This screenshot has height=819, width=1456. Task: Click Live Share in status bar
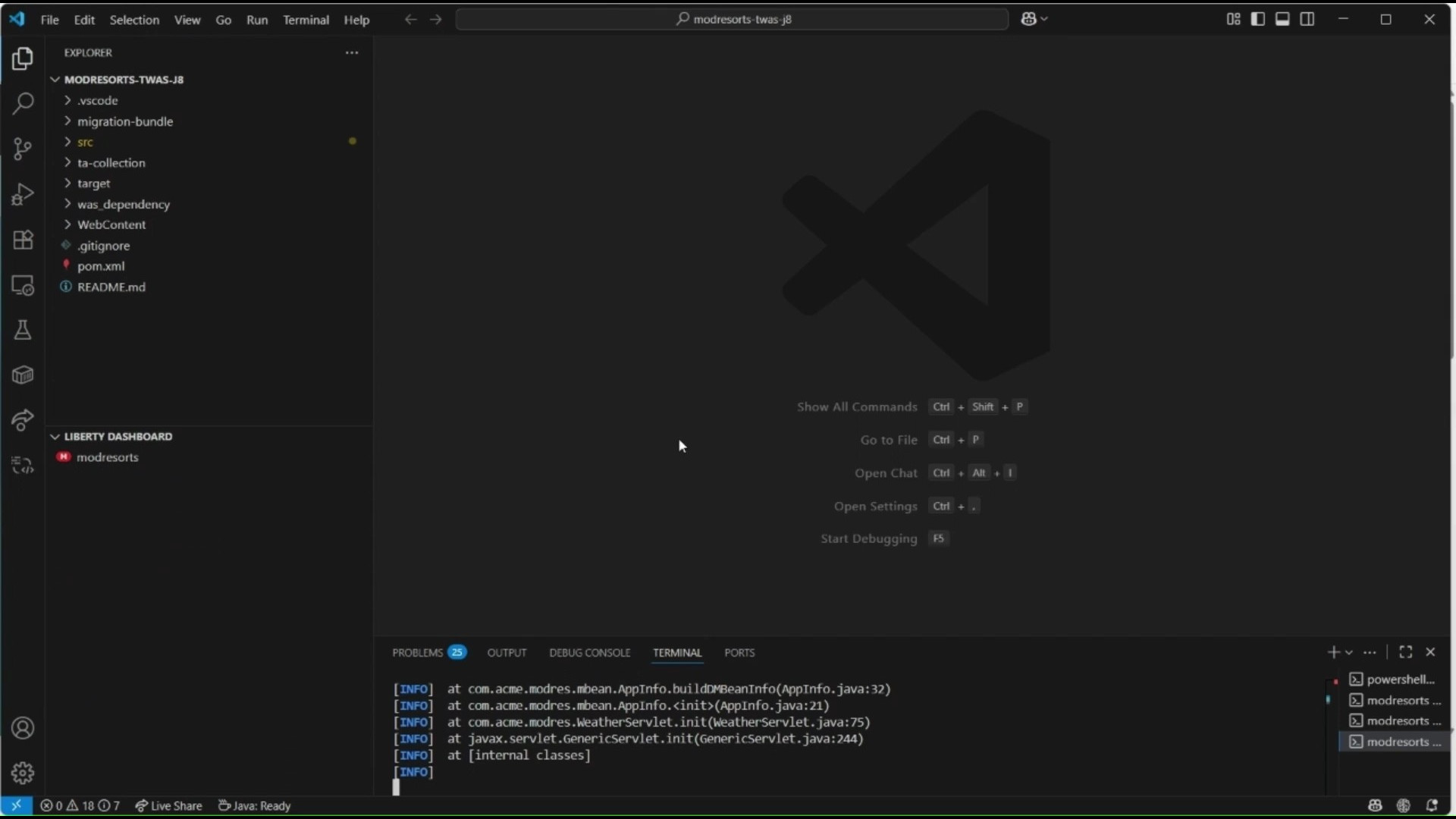tap(168, 806)
